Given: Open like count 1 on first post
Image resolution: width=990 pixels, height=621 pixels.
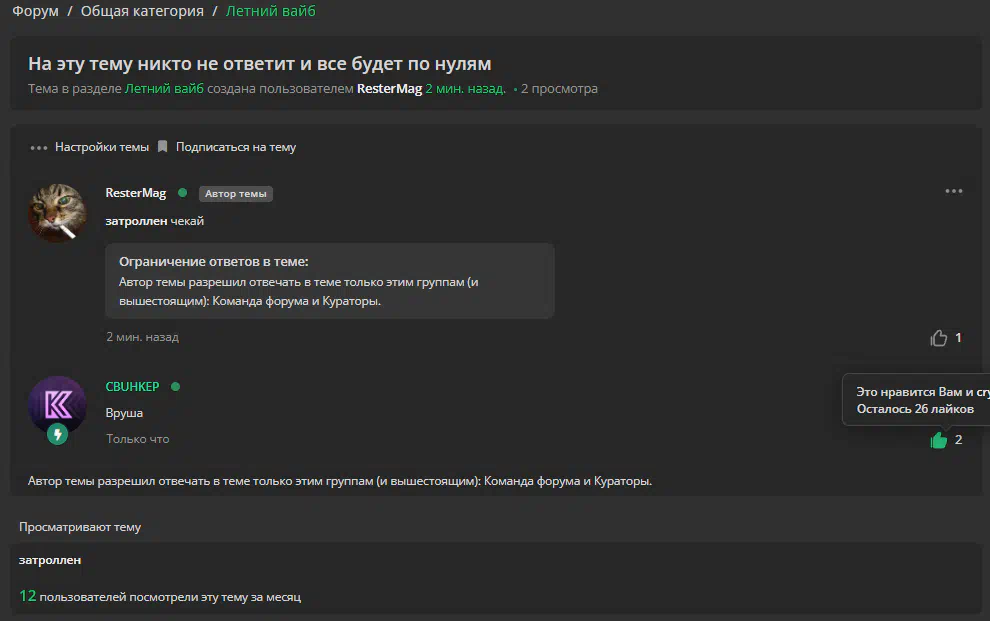Looking at the screenshot, I should (x=958, y=338).
